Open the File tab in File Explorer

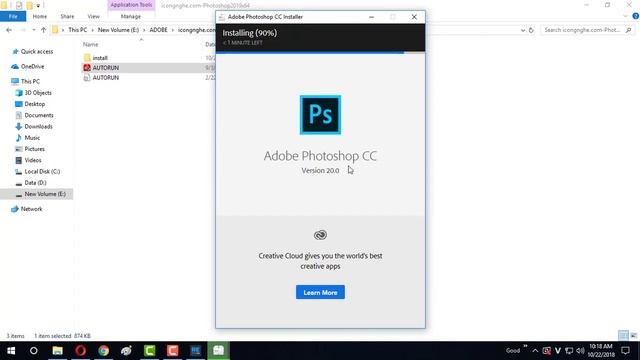click(13, 16)
